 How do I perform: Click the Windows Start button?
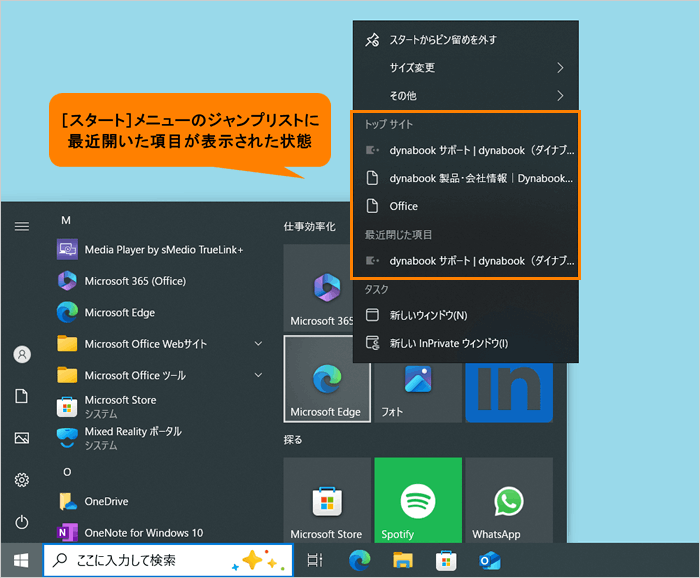coord(21,560)
